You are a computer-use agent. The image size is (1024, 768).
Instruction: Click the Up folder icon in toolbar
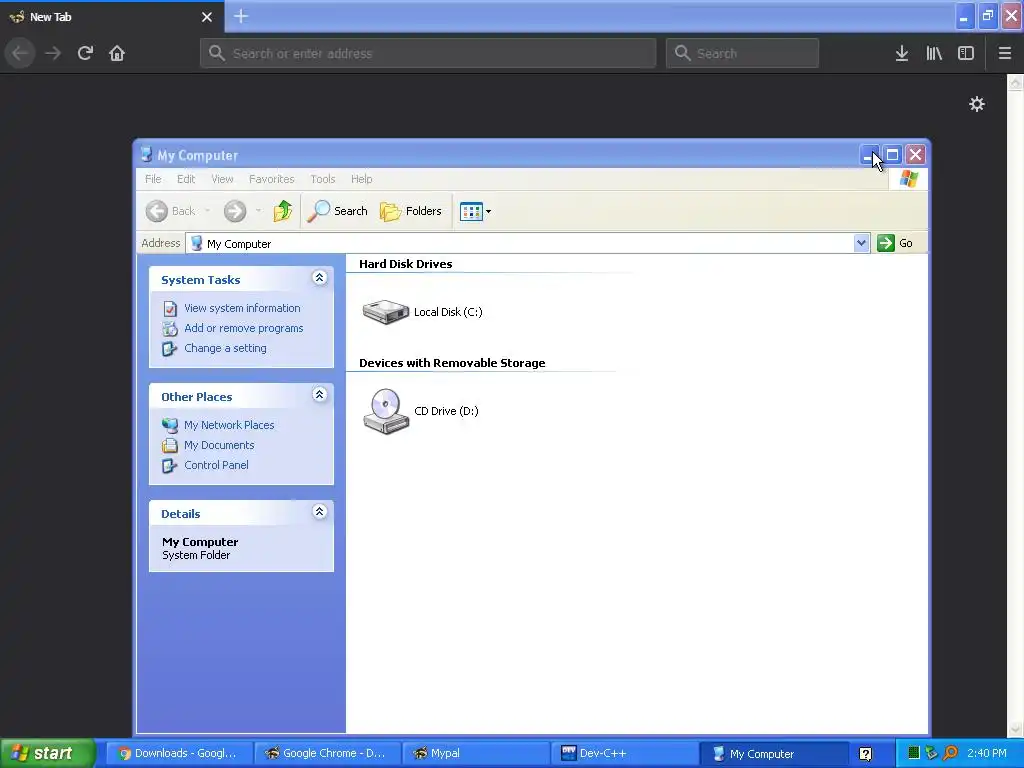pos(283,211)
